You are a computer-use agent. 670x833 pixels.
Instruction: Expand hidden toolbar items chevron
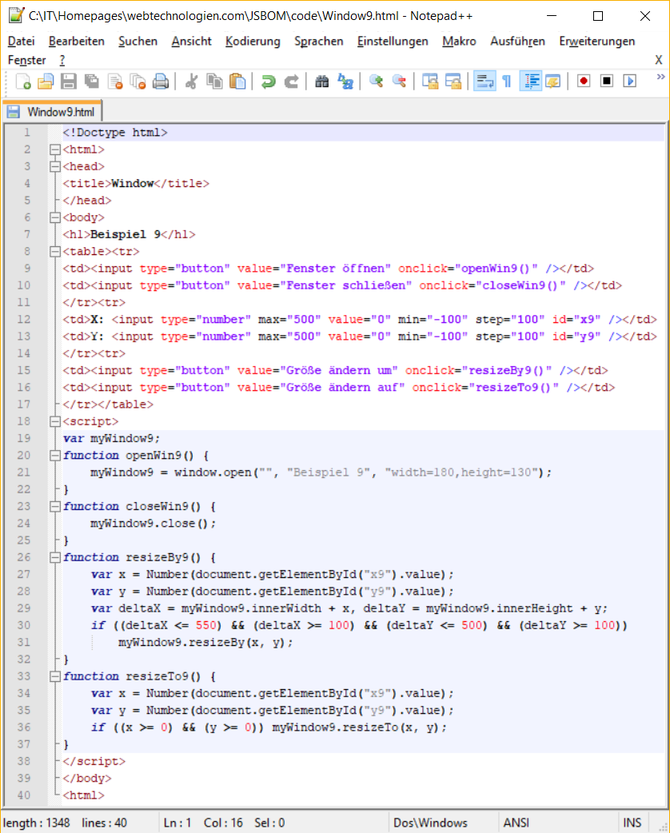(x=660, y=77)
